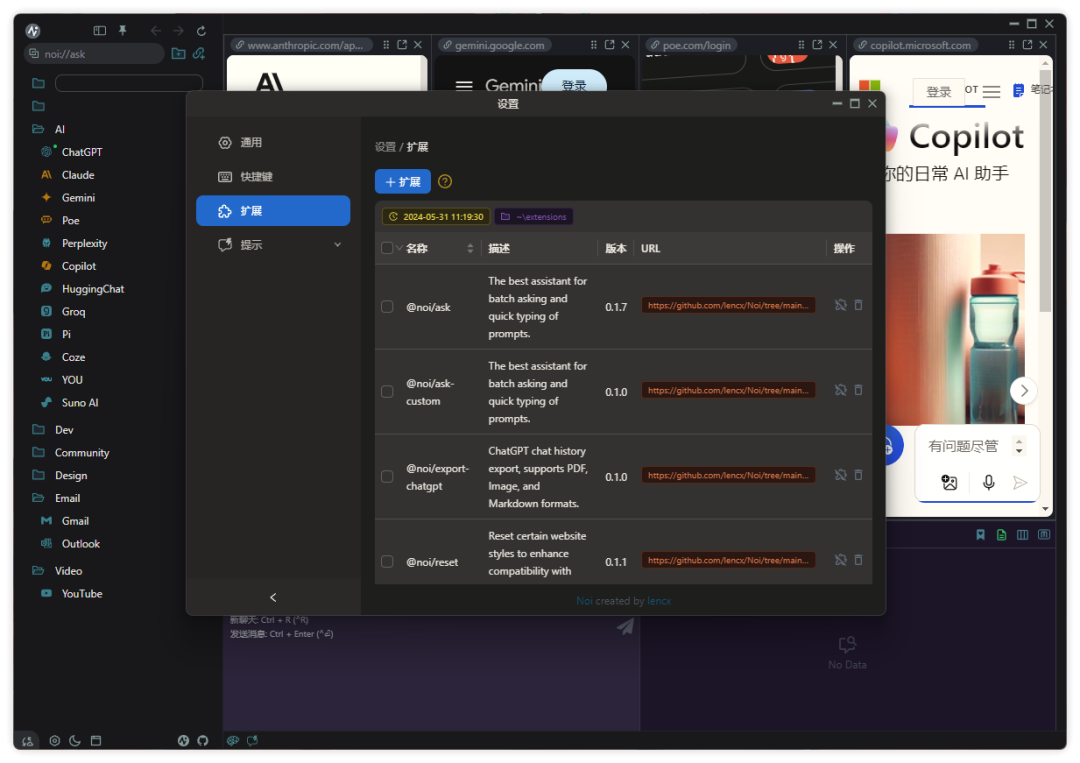Screen dimensions: 1080x763
Task: Open the help question-mark icon
Action: (x=445, y=182)
